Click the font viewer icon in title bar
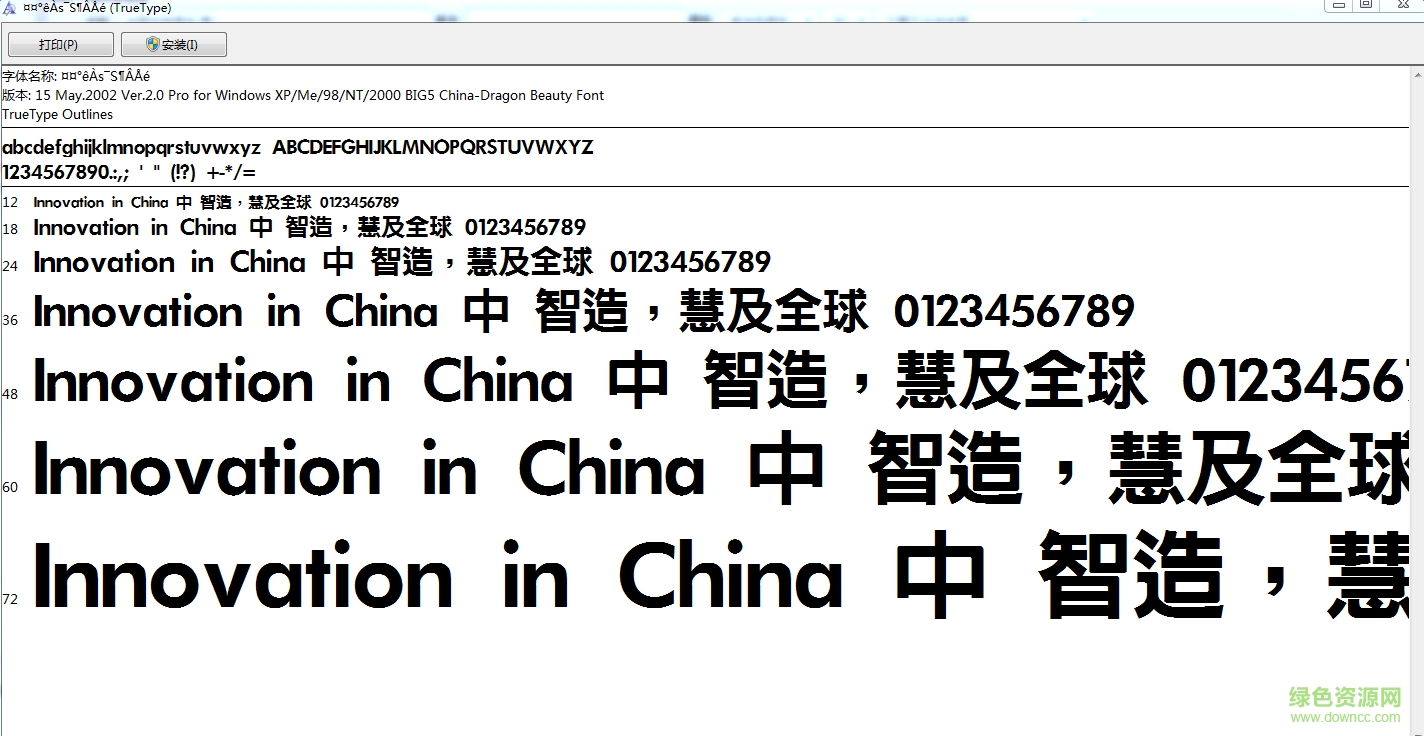This screenshot has height=736, width=1424. pos(8,7)
